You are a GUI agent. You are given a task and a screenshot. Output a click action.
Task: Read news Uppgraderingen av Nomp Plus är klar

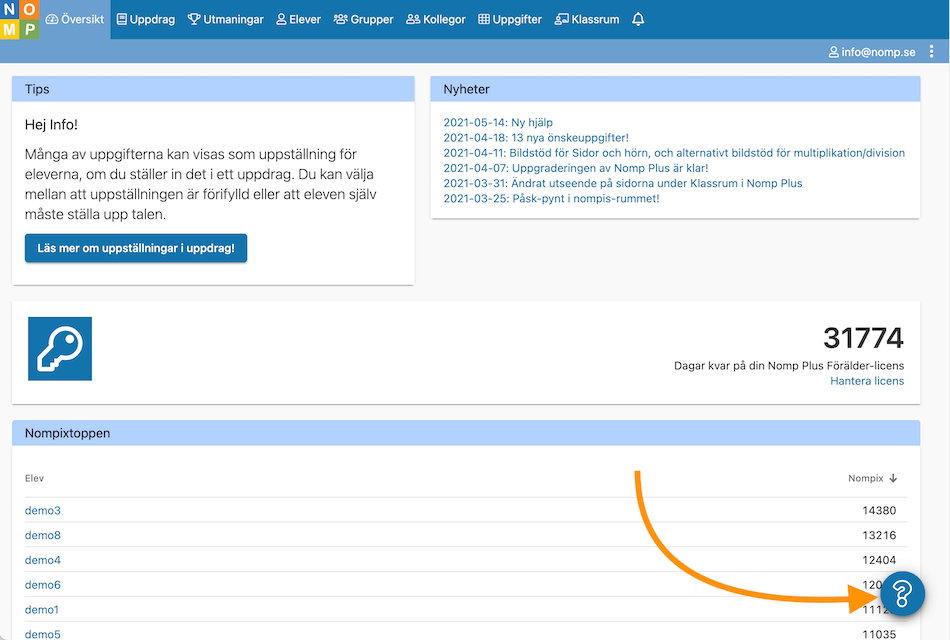click(576, 168)
